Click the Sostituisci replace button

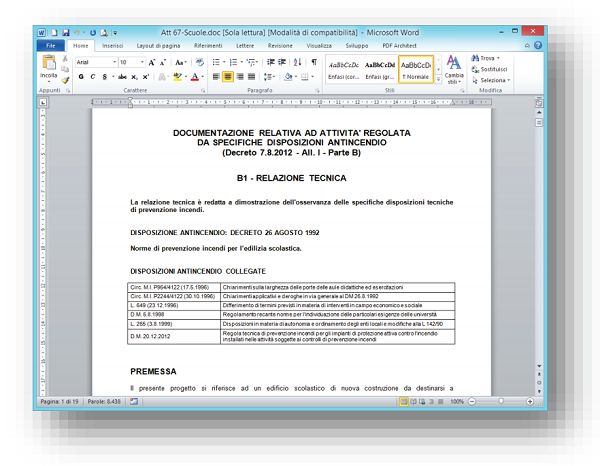tap(494, 69)
